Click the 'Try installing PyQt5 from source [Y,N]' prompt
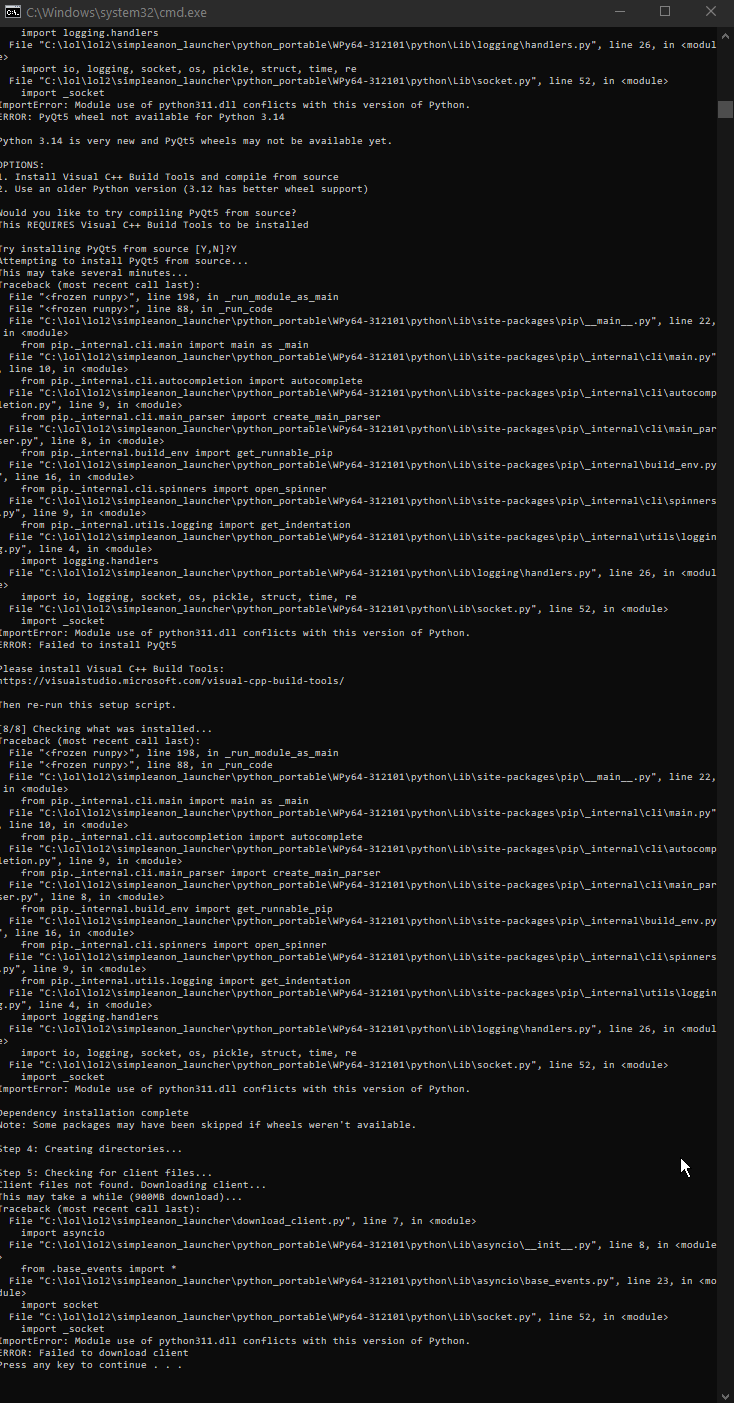The image size is (734, 1403). [118, 249]
